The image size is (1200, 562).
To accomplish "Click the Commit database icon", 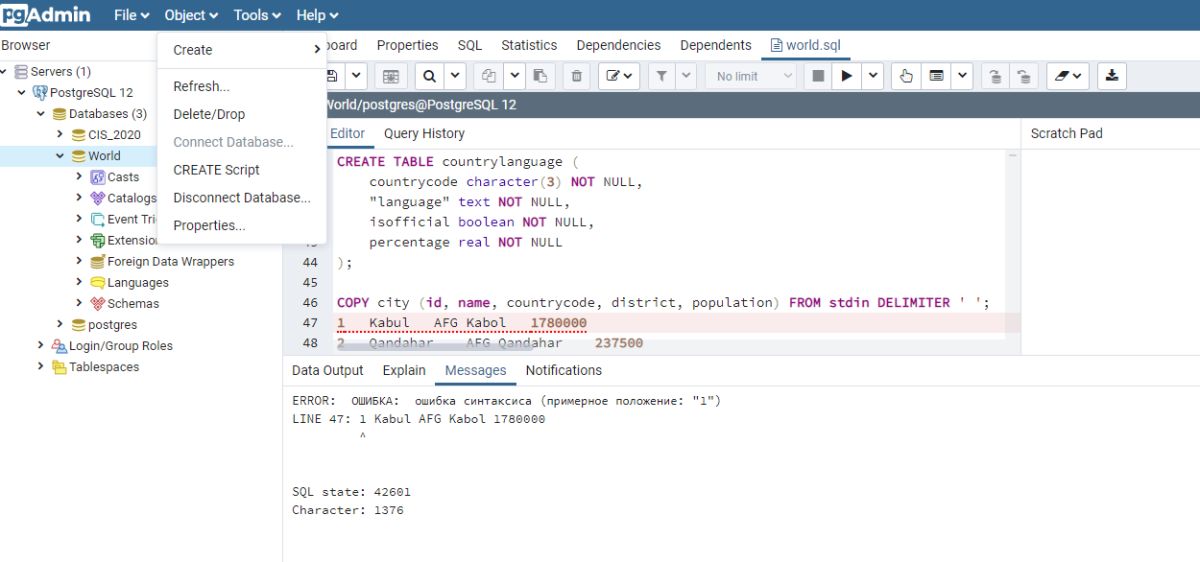I will coord(995,76).
